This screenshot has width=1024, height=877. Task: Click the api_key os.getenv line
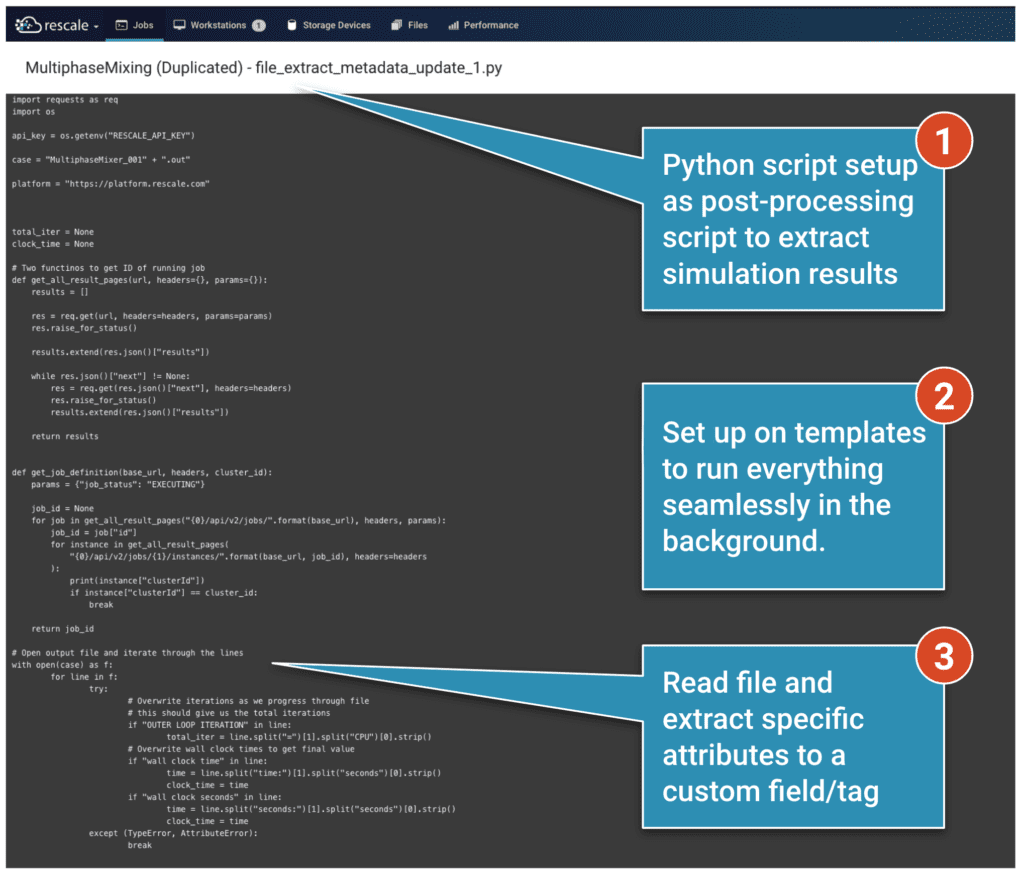(x=103, y=136)
